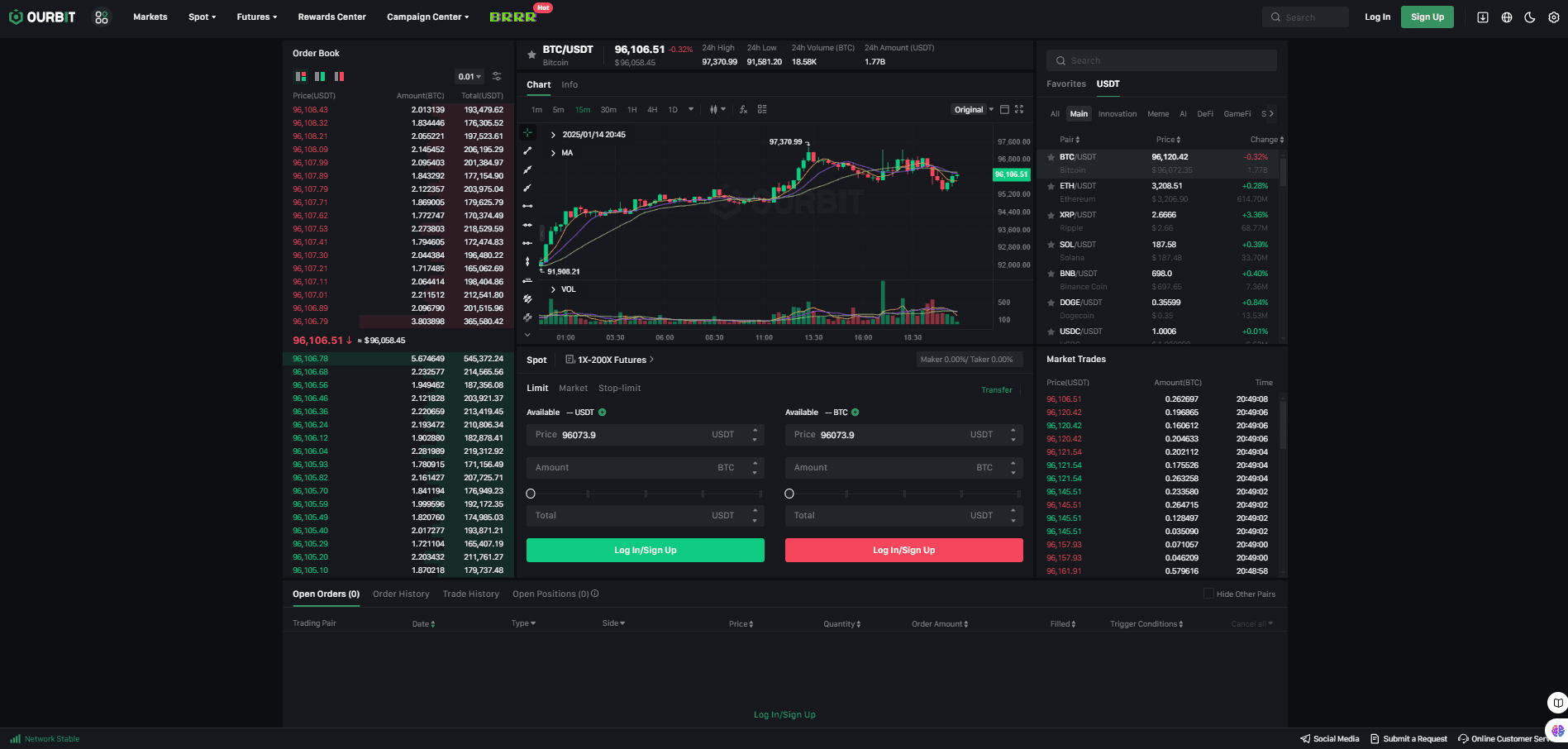The image size is (1568, 749).
Task: Toggle dark mode with the moon icon
Action: click(x=1530, y=17)
